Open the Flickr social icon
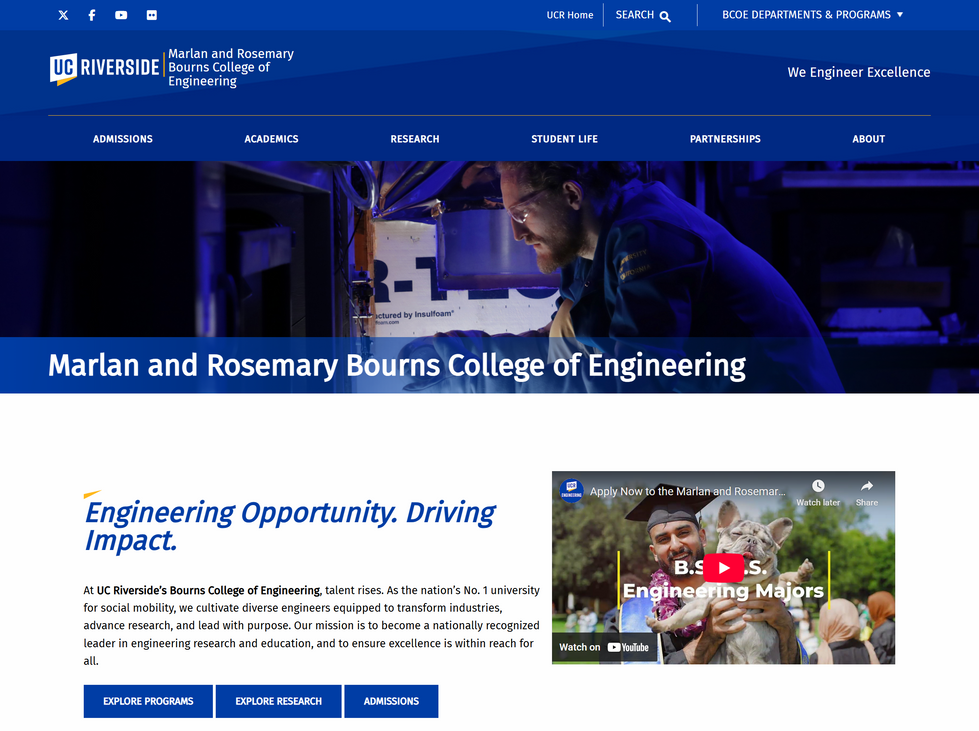979x731 pixels. [x=152, y=15]
